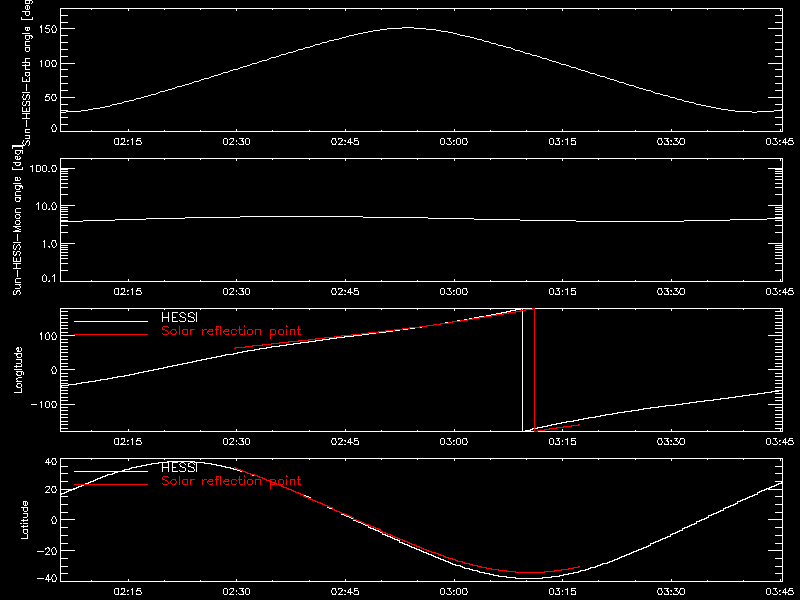Click the -40 tick label on Latitude axis
The height and width of the screenshot is (600, 800).
[x=47, y=579]
